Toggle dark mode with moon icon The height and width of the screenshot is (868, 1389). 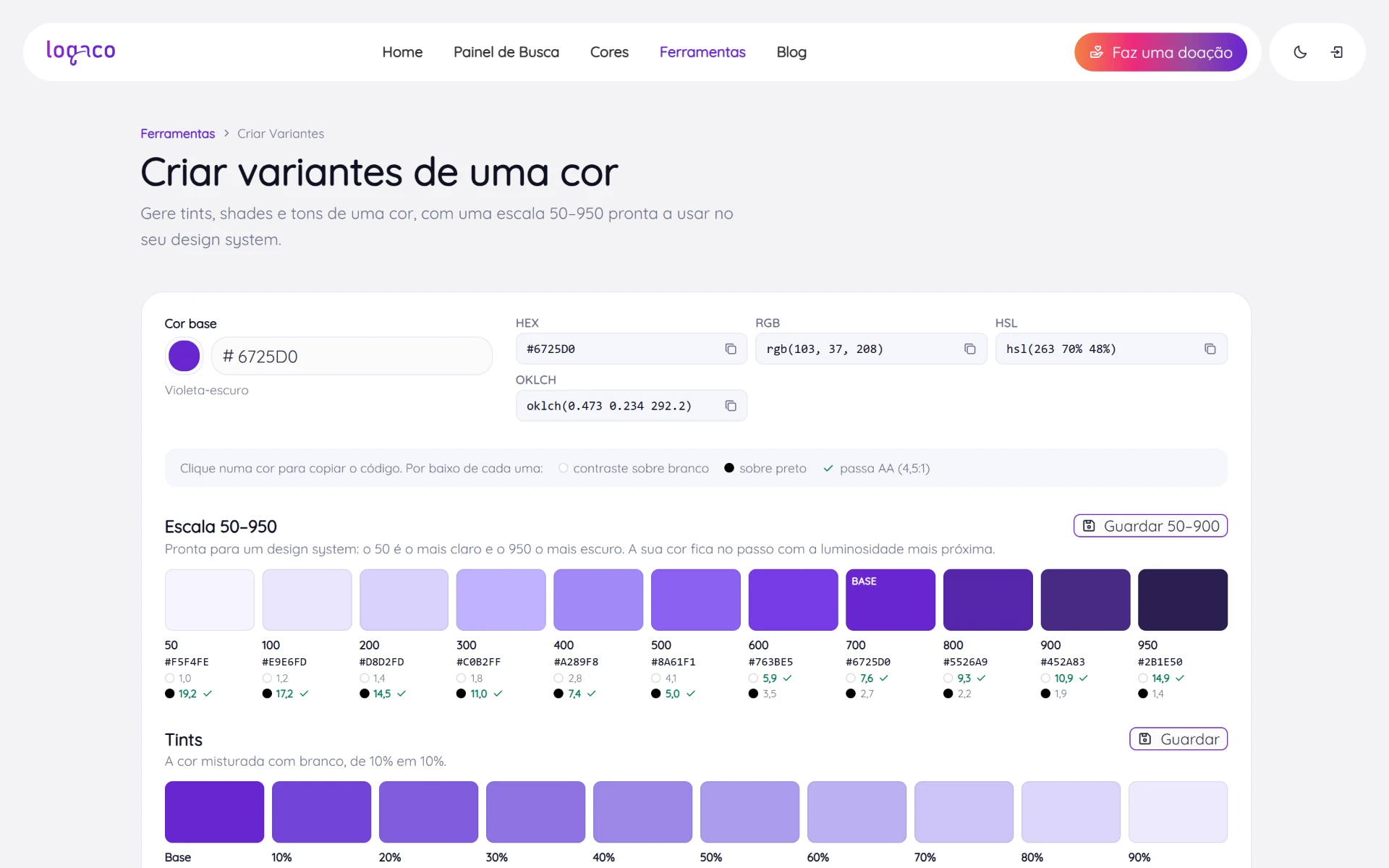pos(1300,52)
